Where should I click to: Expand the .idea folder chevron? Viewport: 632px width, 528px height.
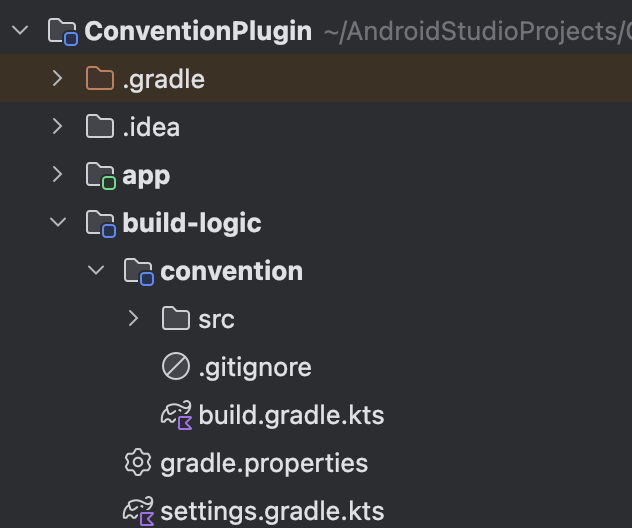click(58, 127)
